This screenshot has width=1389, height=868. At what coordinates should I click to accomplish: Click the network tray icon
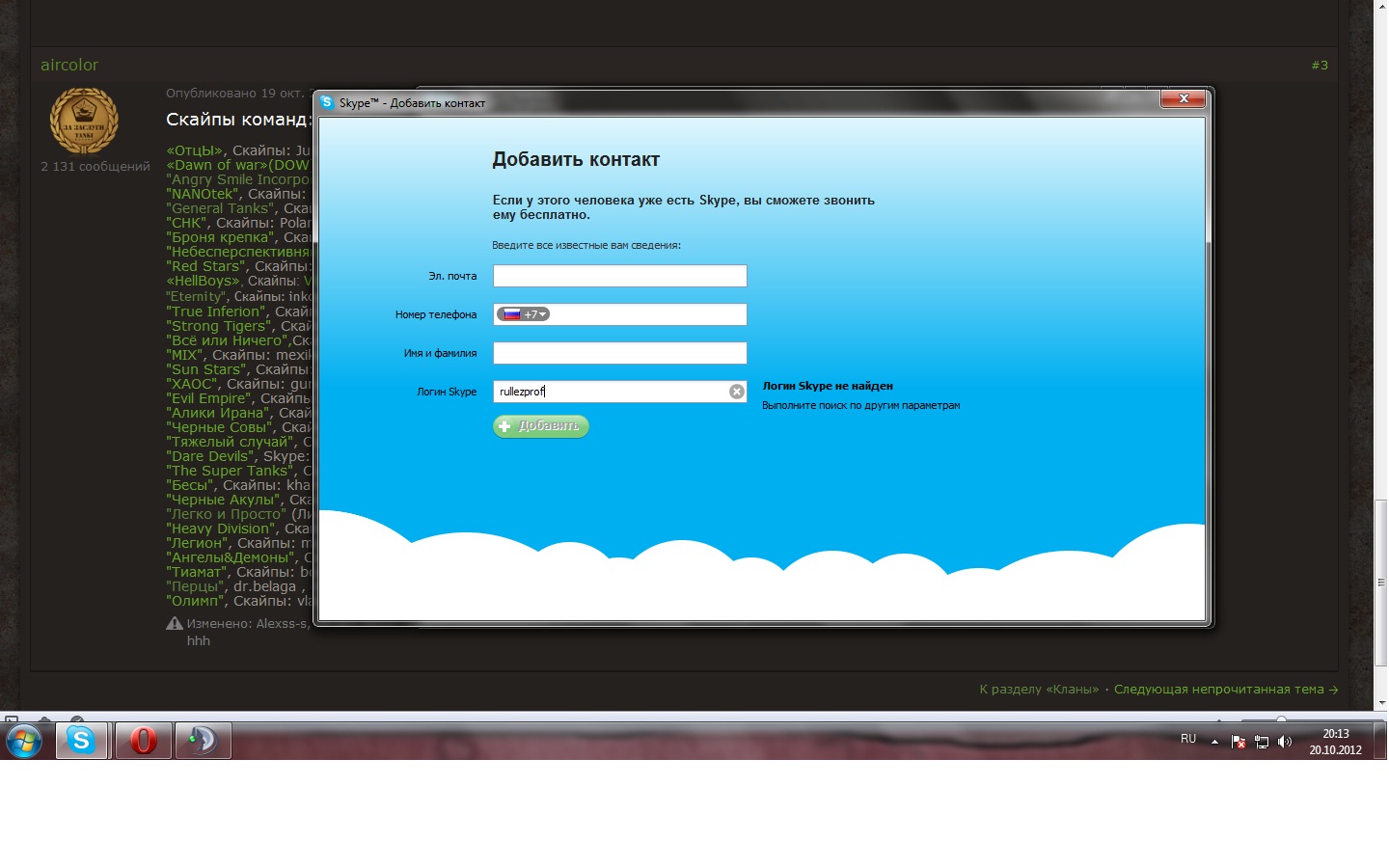click(x=1262, y=742)
